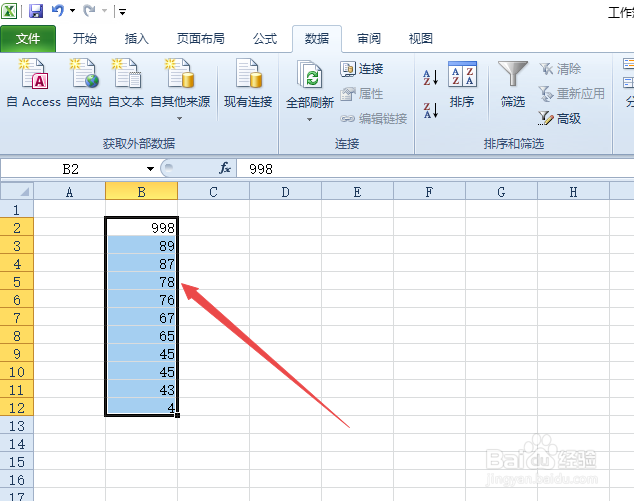This screenshot has width=634, height=501.
Task: Select column F header
Action: coord(429,192)
